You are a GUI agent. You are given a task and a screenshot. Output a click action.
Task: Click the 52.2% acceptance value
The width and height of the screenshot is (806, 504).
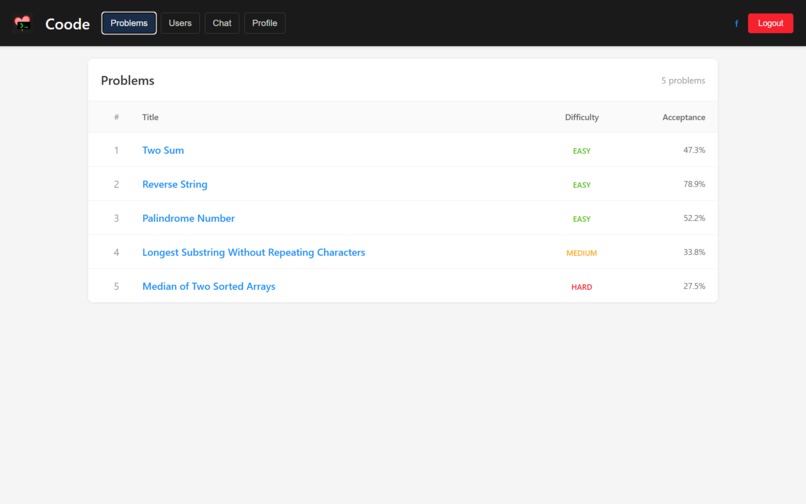coord(694,218)
